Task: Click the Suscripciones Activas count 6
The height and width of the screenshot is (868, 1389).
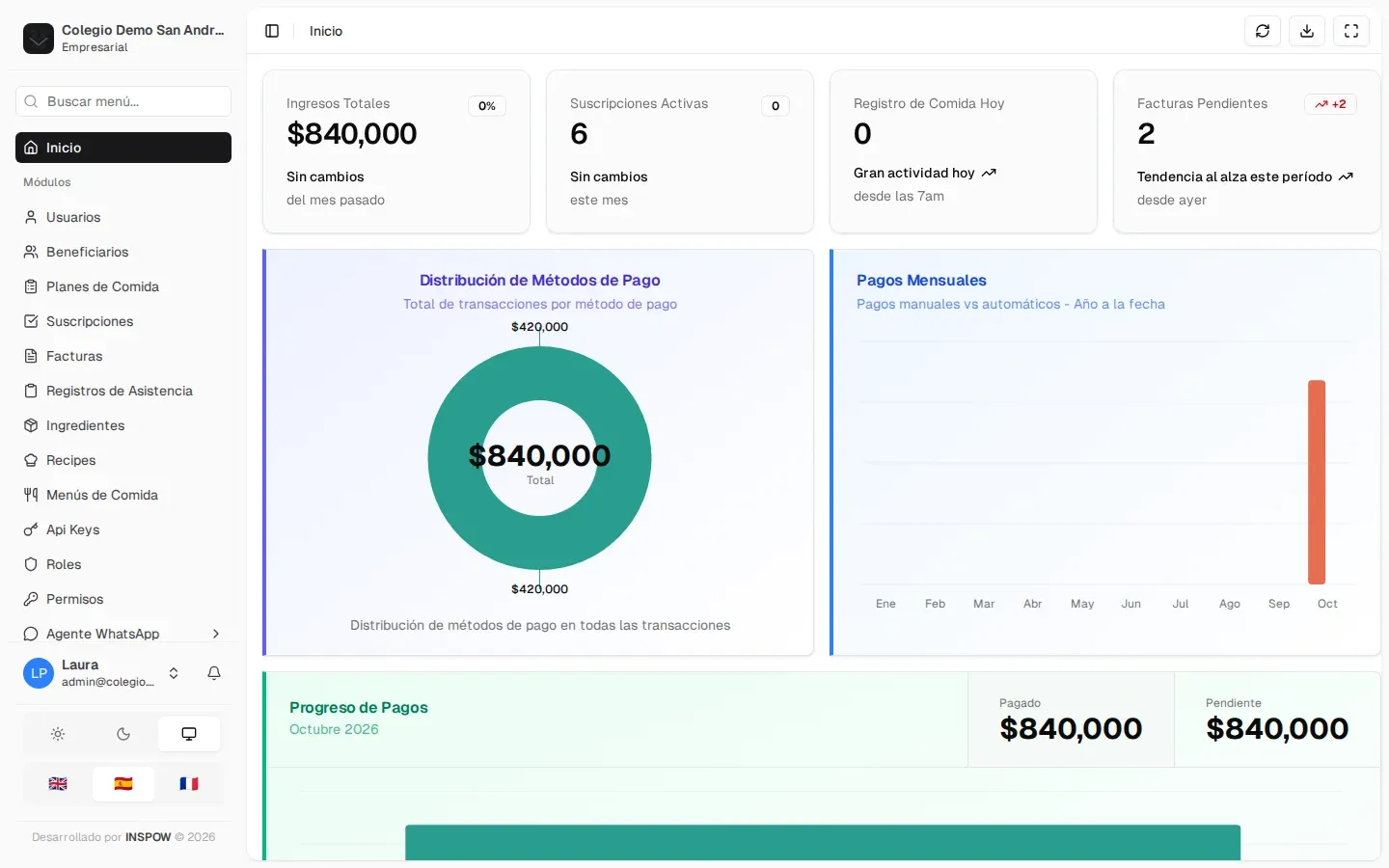Action: 579,134
